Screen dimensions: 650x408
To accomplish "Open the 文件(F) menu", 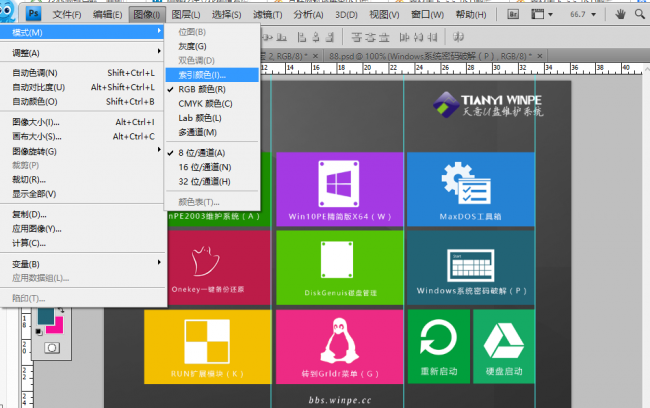I will [x=67, y=15].
